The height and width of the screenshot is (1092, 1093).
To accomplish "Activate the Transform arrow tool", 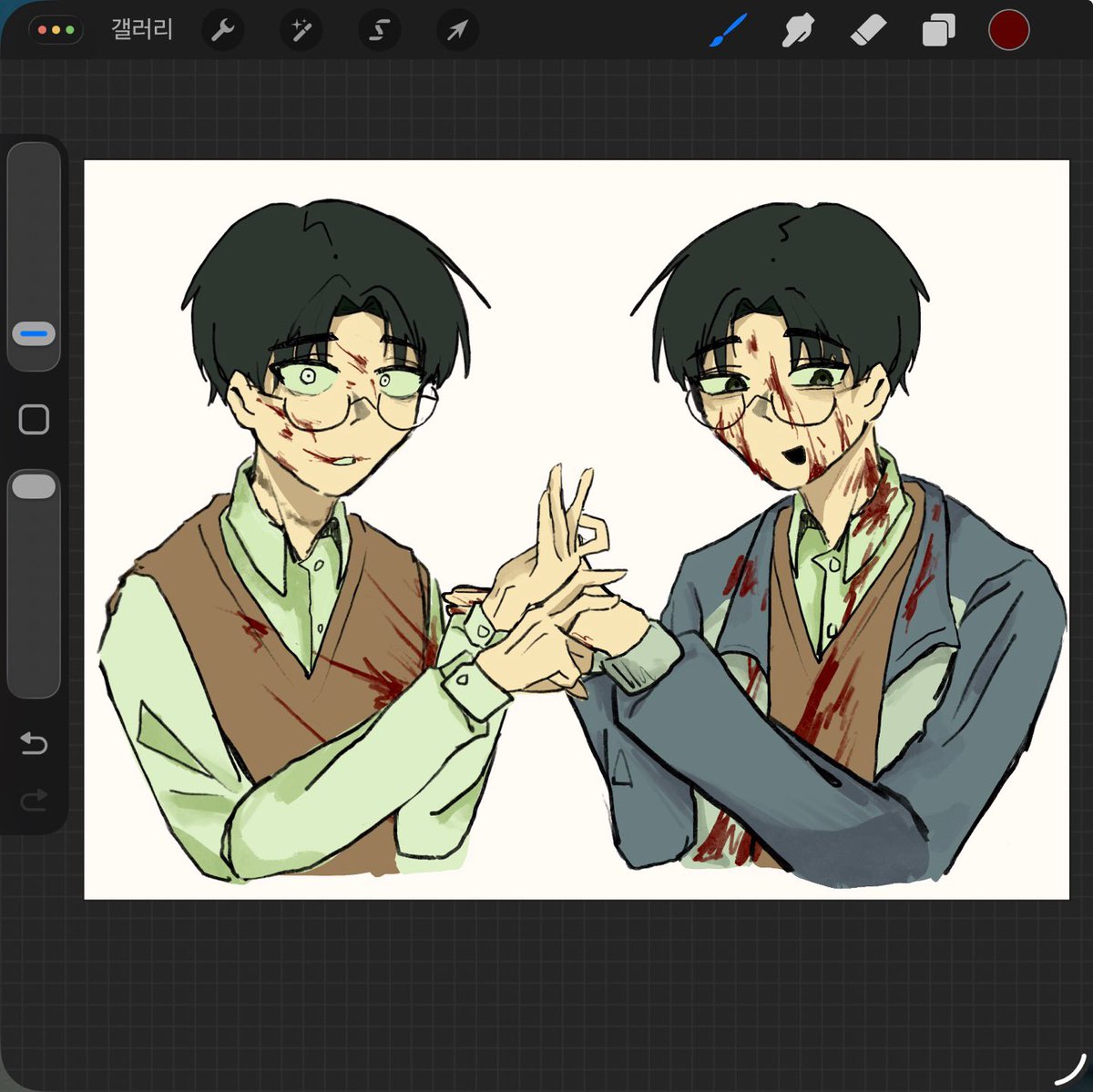I will [x=456, y=30].
